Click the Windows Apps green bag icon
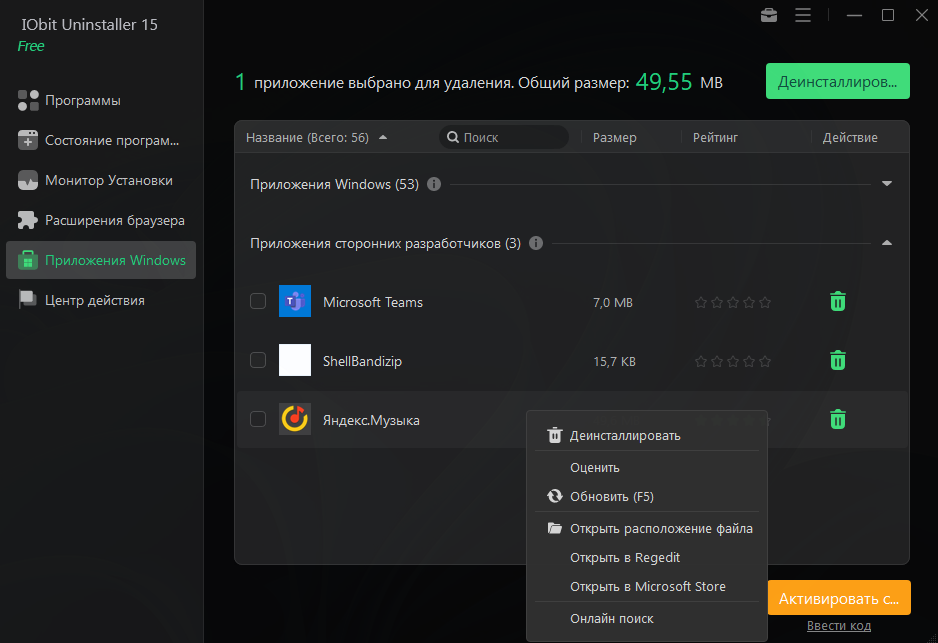938x643 pixels. 28,260
